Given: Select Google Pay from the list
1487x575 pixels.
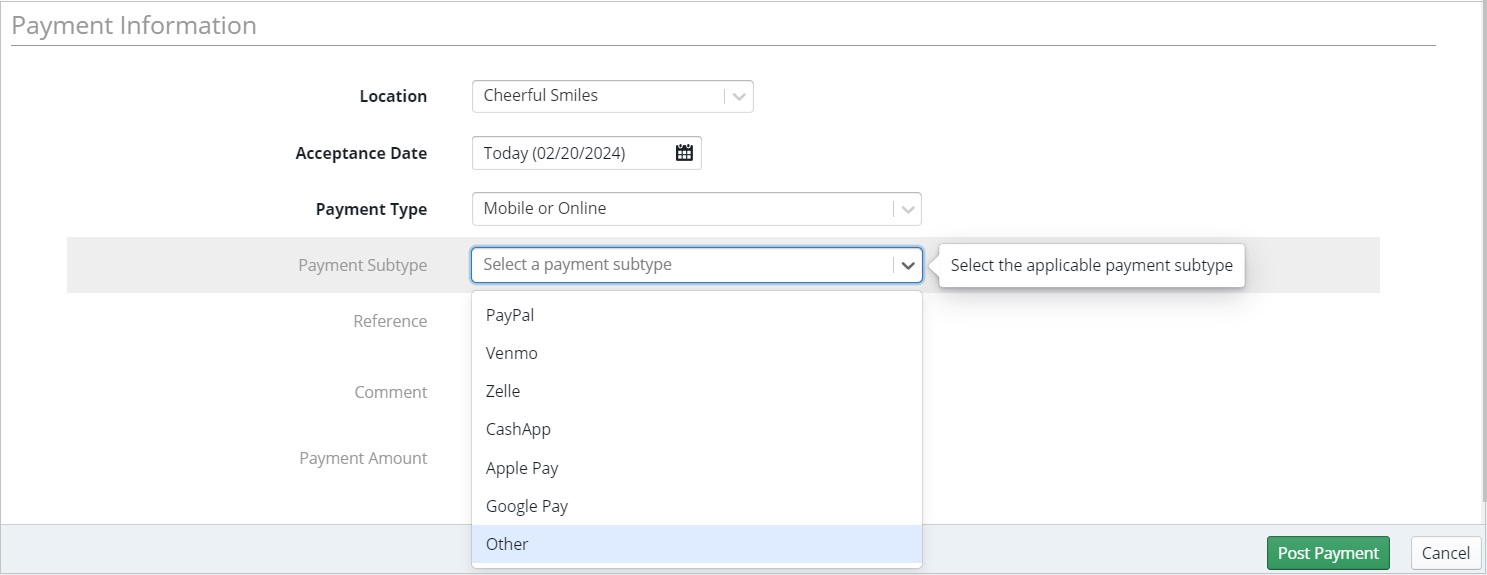Looking at the screenshot, I should point(696,506).
